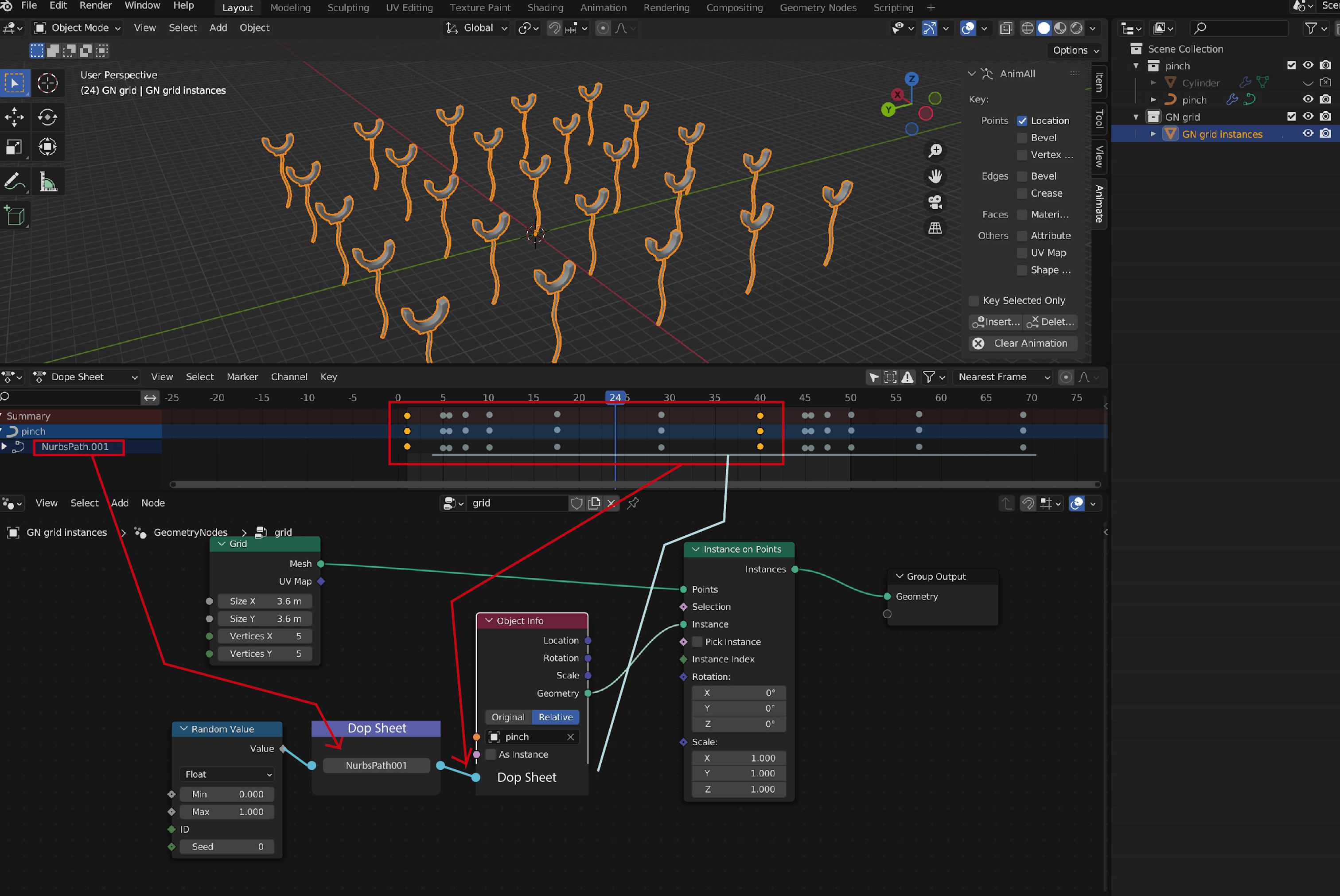Enable Edges Crease checkbox
Image resolution: width=1340 pixels, height=896 pixels.
click(1022, 193)
